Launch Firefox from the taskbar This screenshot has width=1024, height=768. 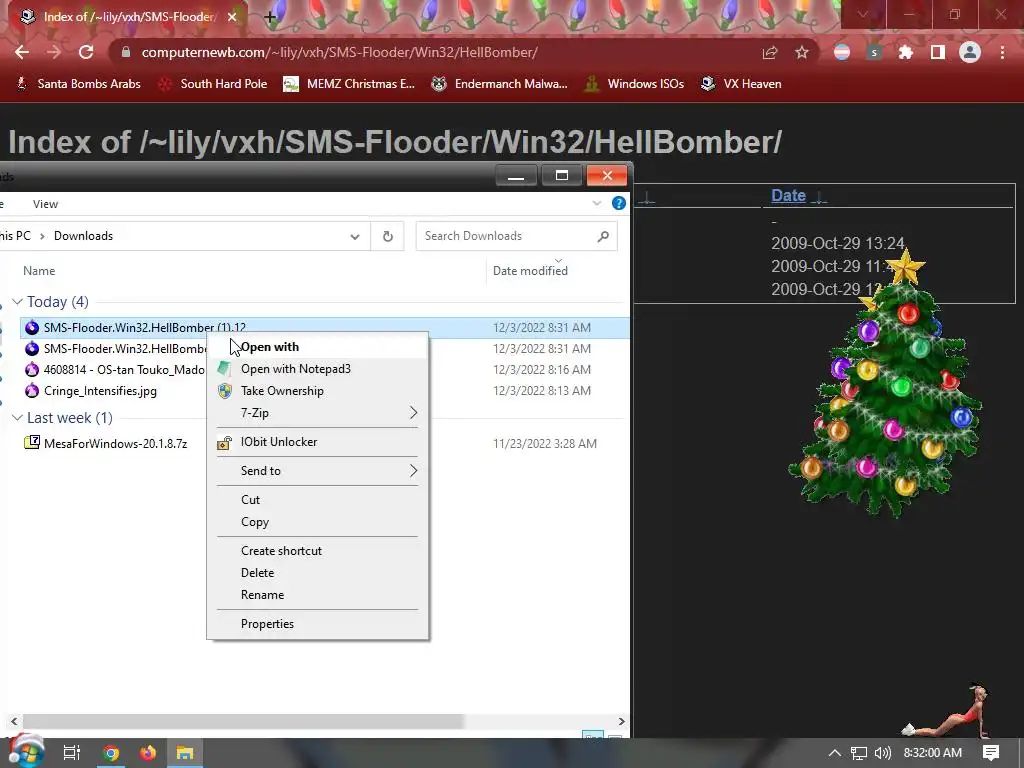pos(148,753)
